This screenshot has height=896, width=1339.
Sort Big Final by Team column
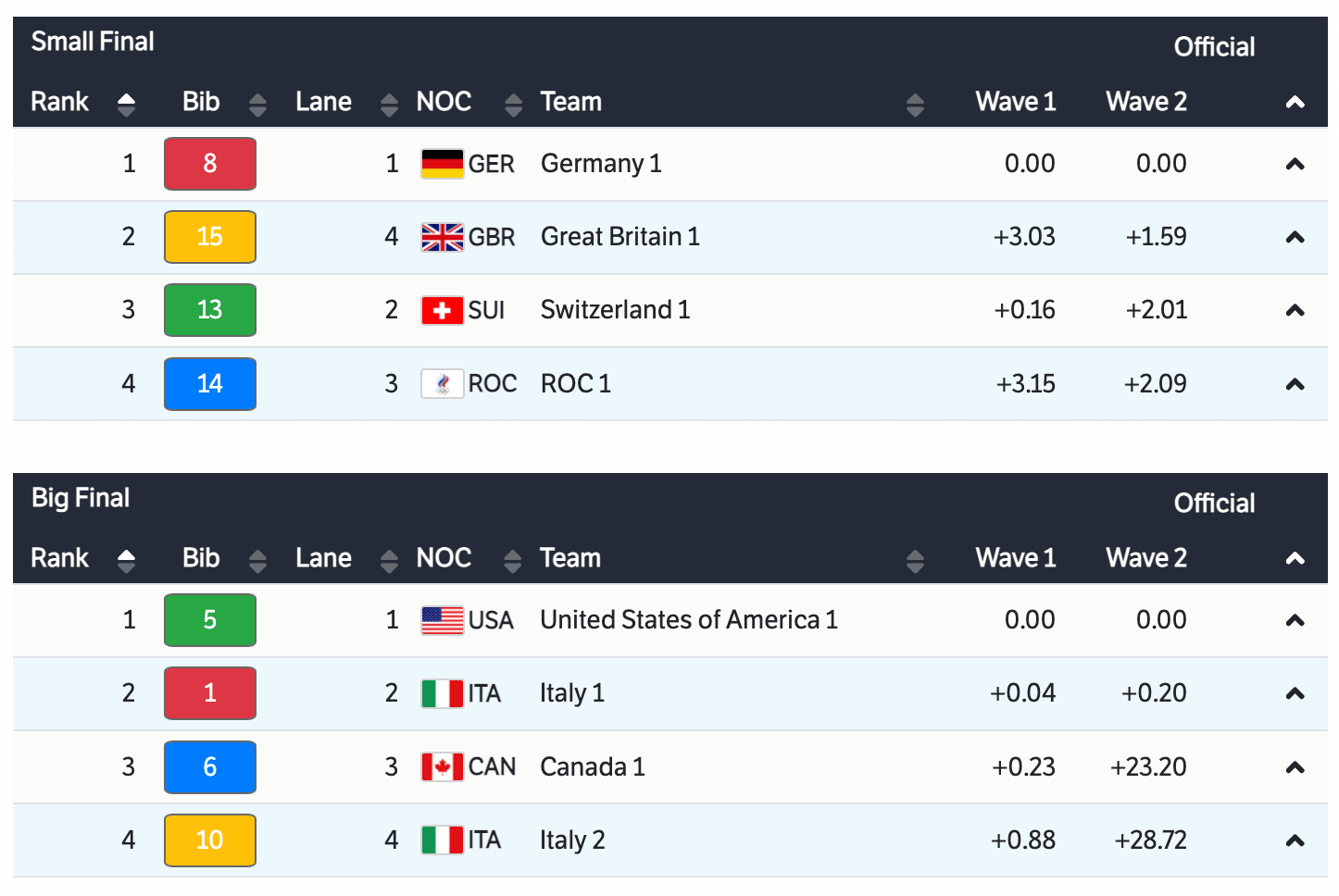pyautogui.click(x=915, y=560)
